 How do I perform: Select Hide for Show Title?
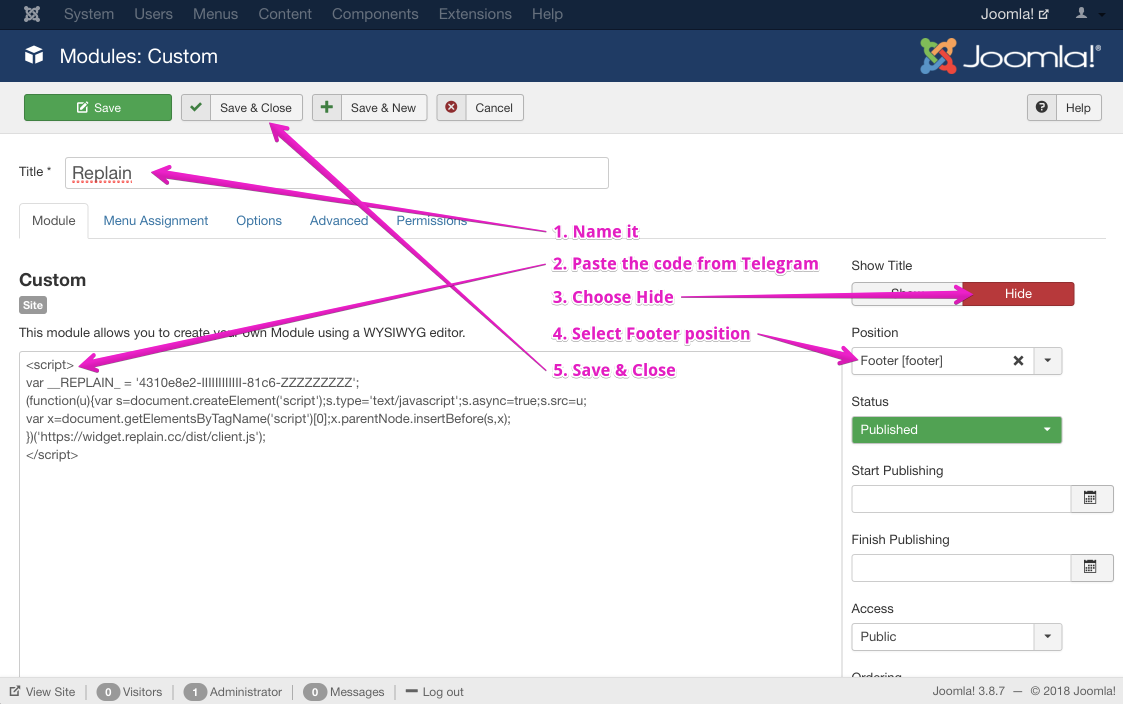coord(1018,294)
